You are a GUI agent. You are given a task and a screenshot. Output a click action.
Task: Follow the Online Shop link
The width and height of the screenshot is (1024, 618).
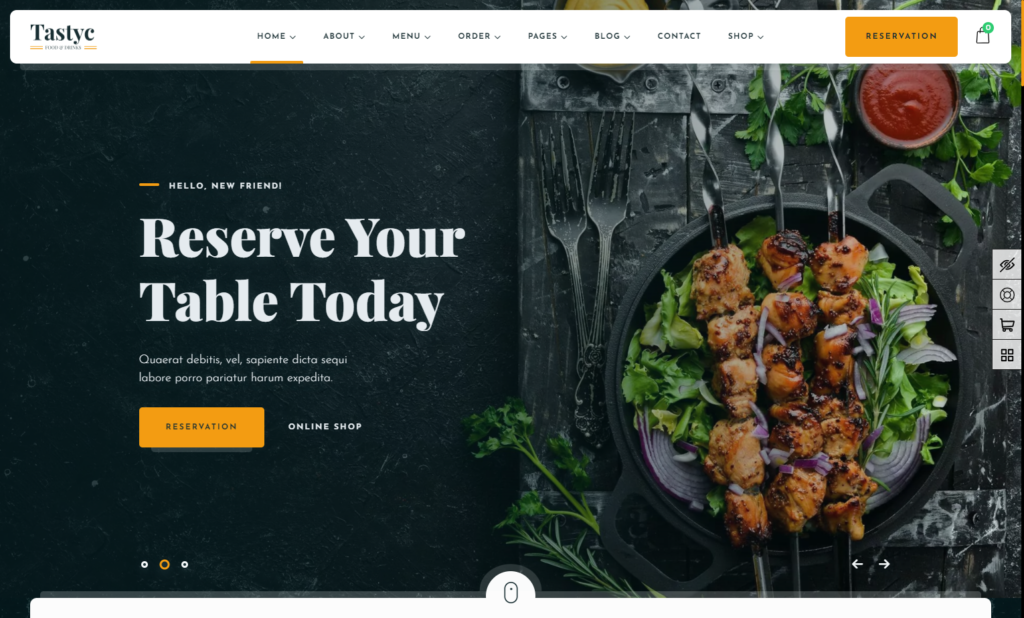325,427
